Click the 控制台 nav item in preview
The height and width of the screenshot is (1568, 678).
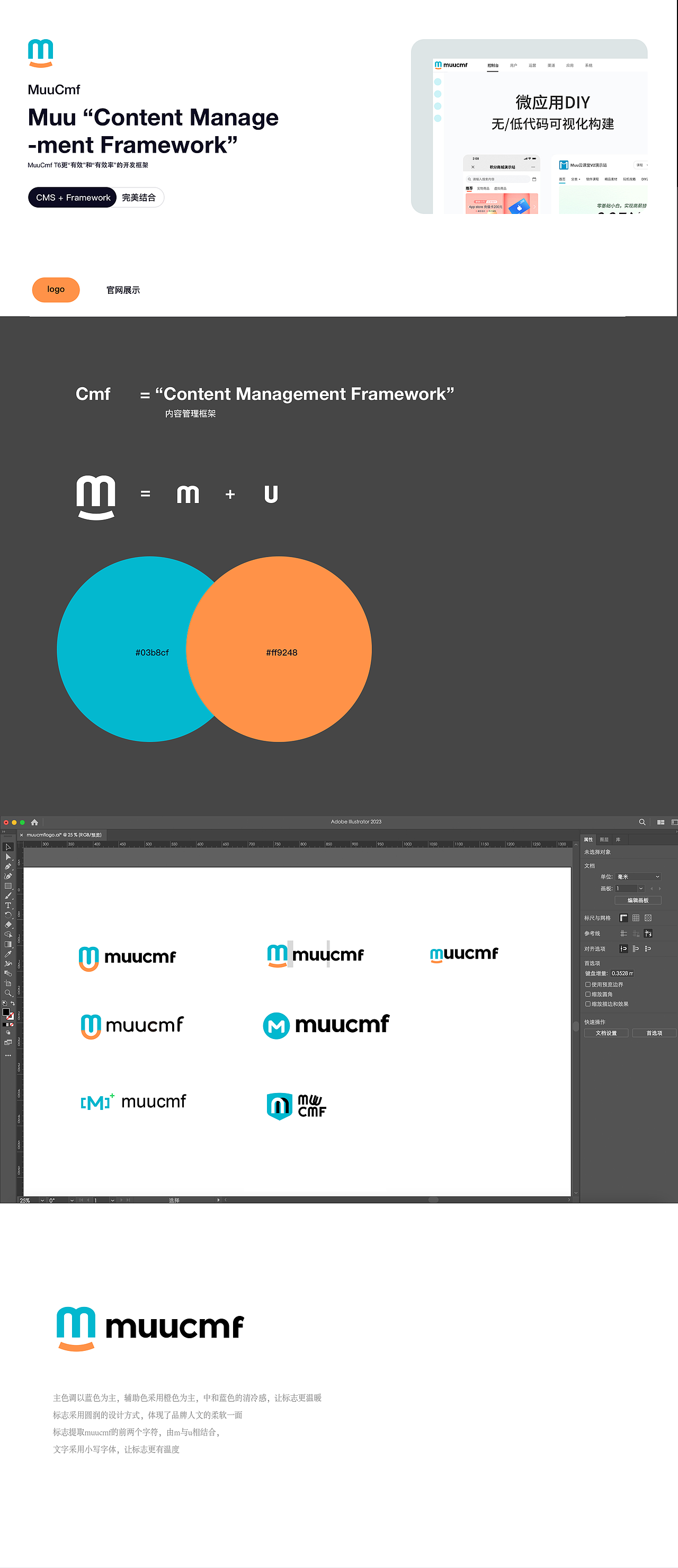(x=493, y=65)
